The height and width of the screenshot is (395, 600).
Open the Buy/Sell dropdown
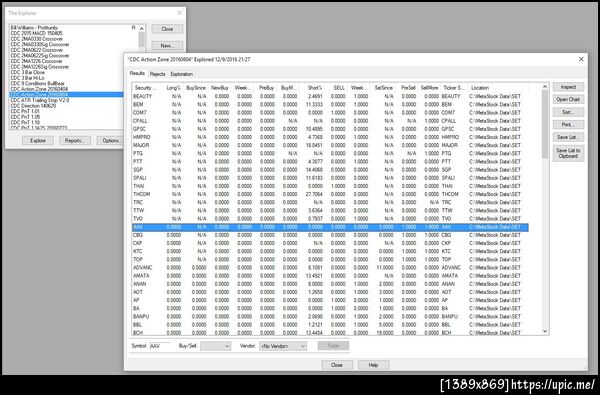point(215,346)
